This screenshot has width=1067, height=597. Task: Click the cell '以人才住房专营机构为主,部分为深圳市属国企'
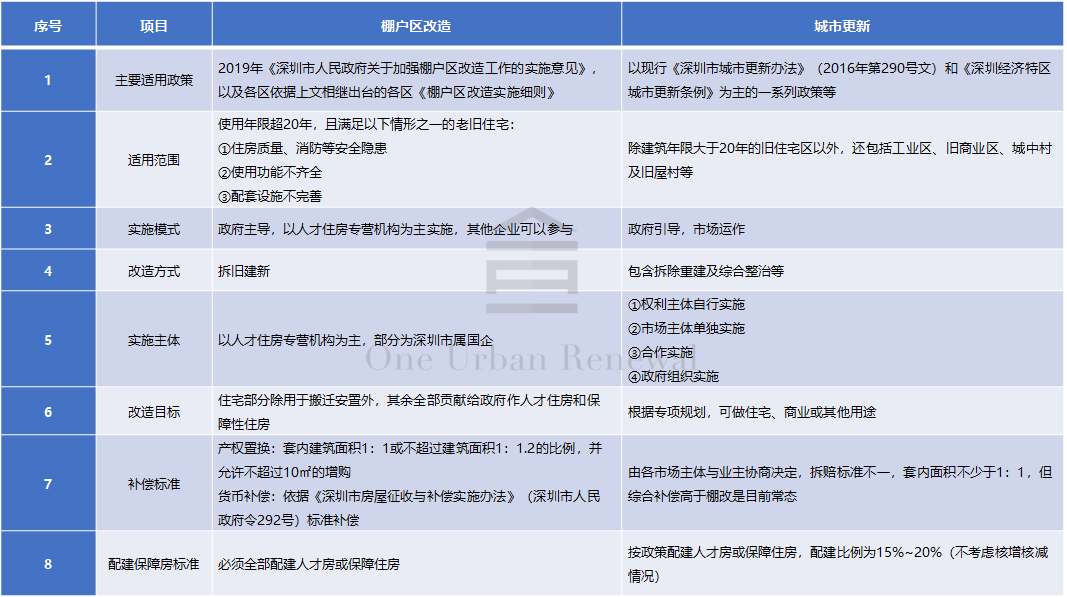416,340
